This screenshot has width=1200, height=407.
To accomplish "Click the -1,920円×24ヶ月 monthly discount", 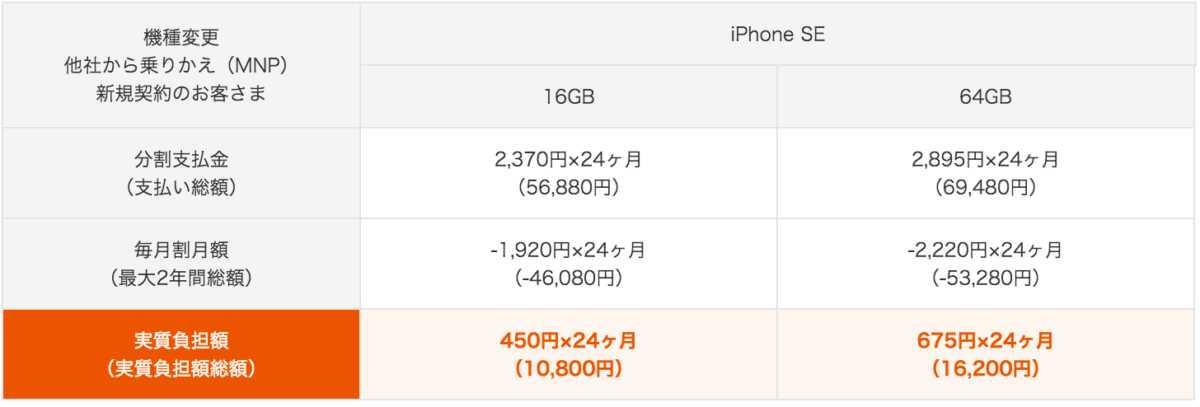I will (567, 250).
